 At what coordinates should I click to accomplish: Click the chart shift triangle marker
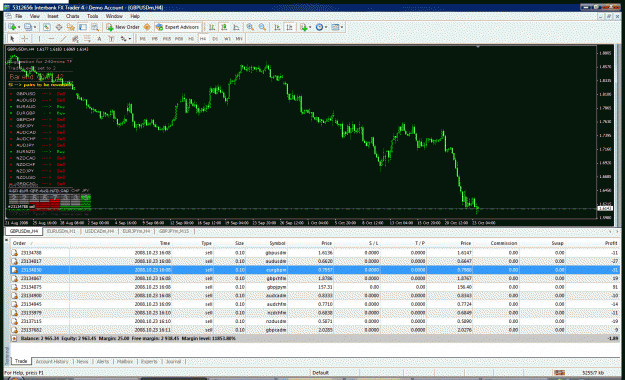(x=478, y=47)
